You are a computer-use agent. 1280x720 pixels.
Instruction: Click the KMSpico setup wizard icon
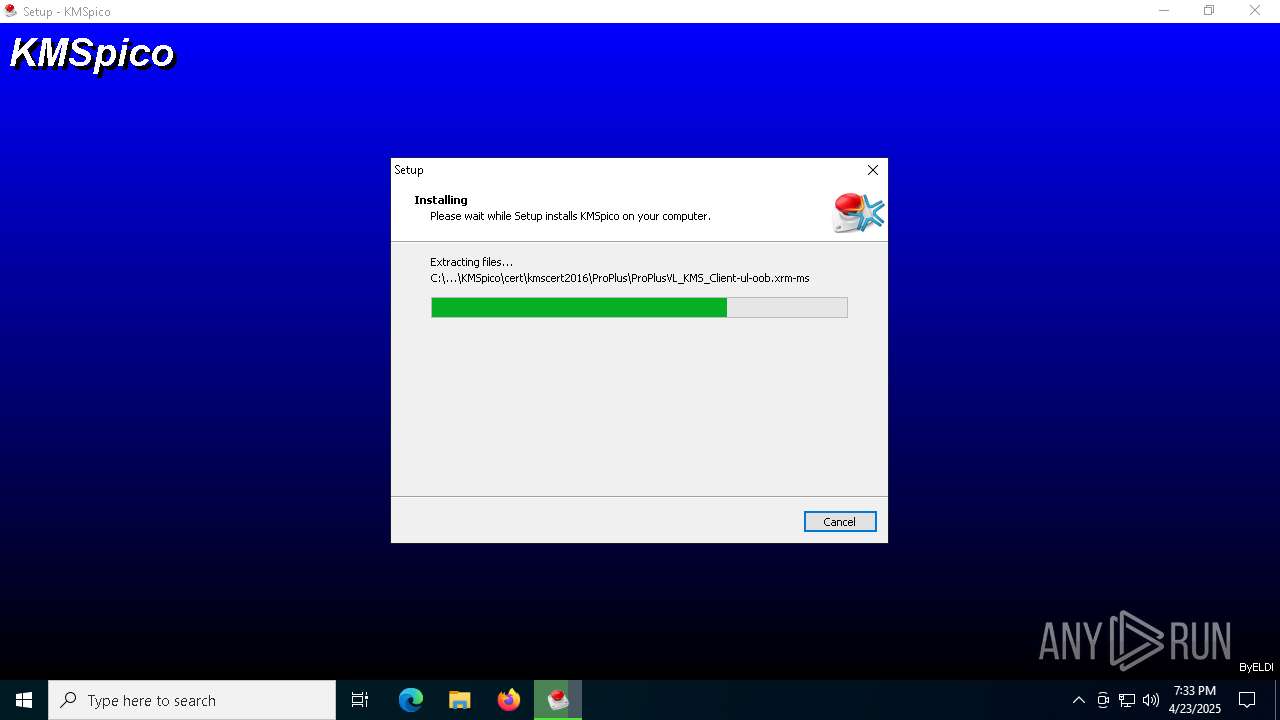click(x=858, y=212)
